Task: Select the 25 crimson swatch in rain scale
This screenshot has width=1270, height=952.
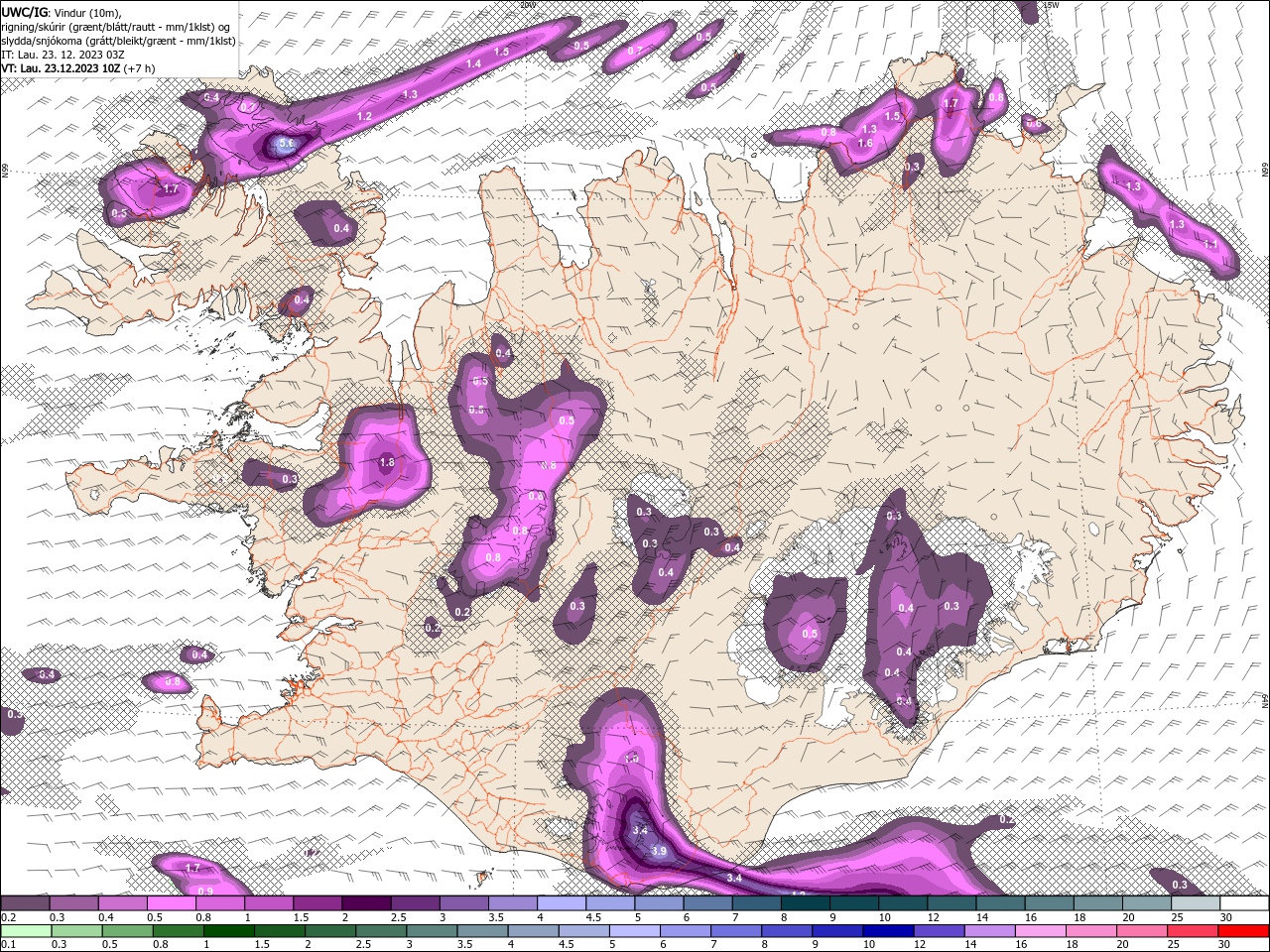Action: coord(1192,931)
